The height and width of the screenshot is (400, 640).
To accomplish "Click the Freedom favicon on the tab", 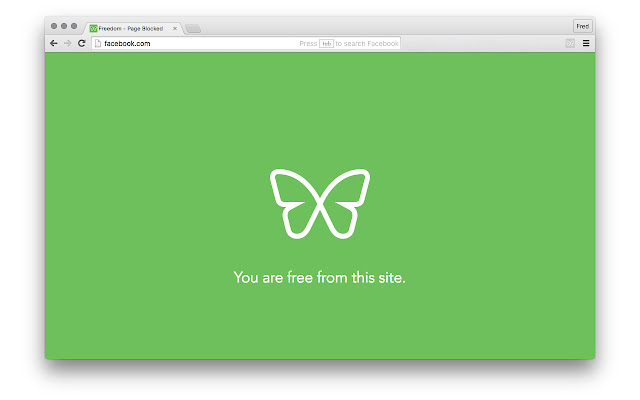I will tap(93, 29).
